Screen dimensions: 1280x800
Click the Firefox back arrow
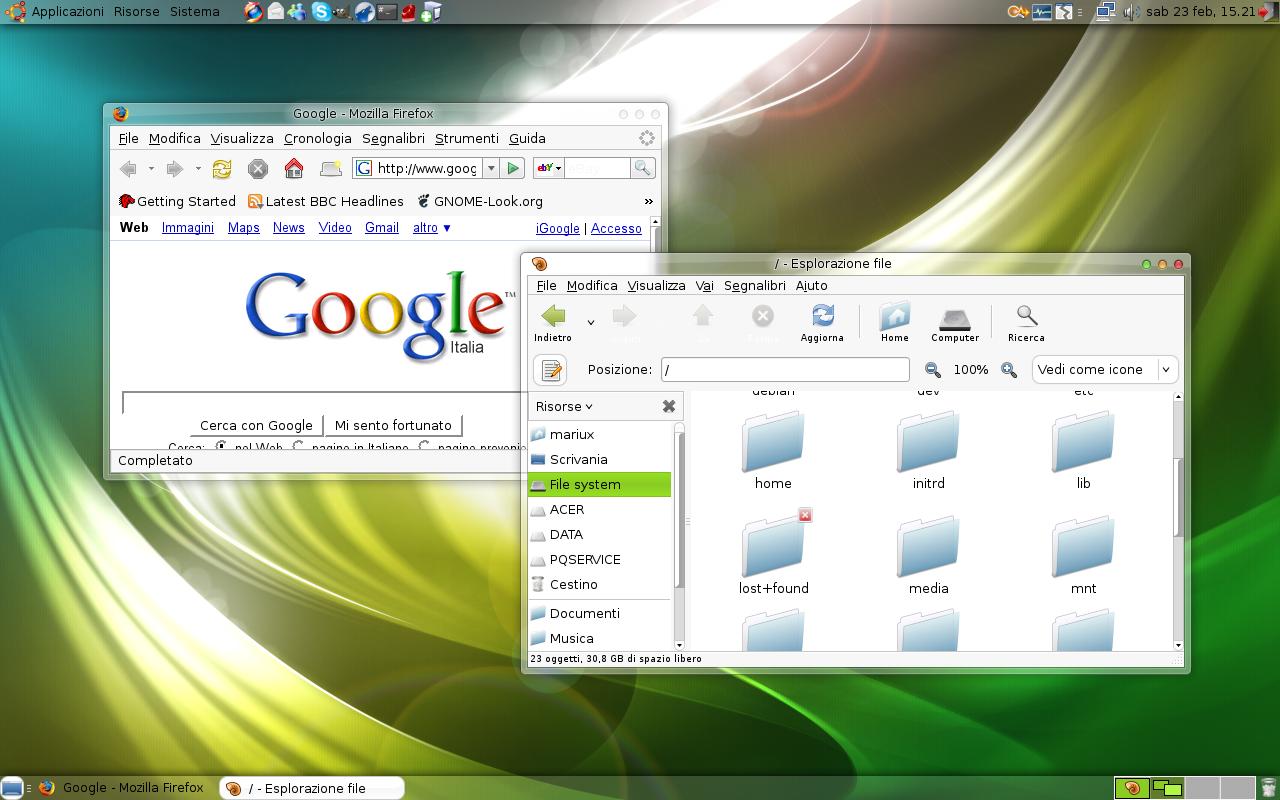pyautogui.click(x=128, y=168)
